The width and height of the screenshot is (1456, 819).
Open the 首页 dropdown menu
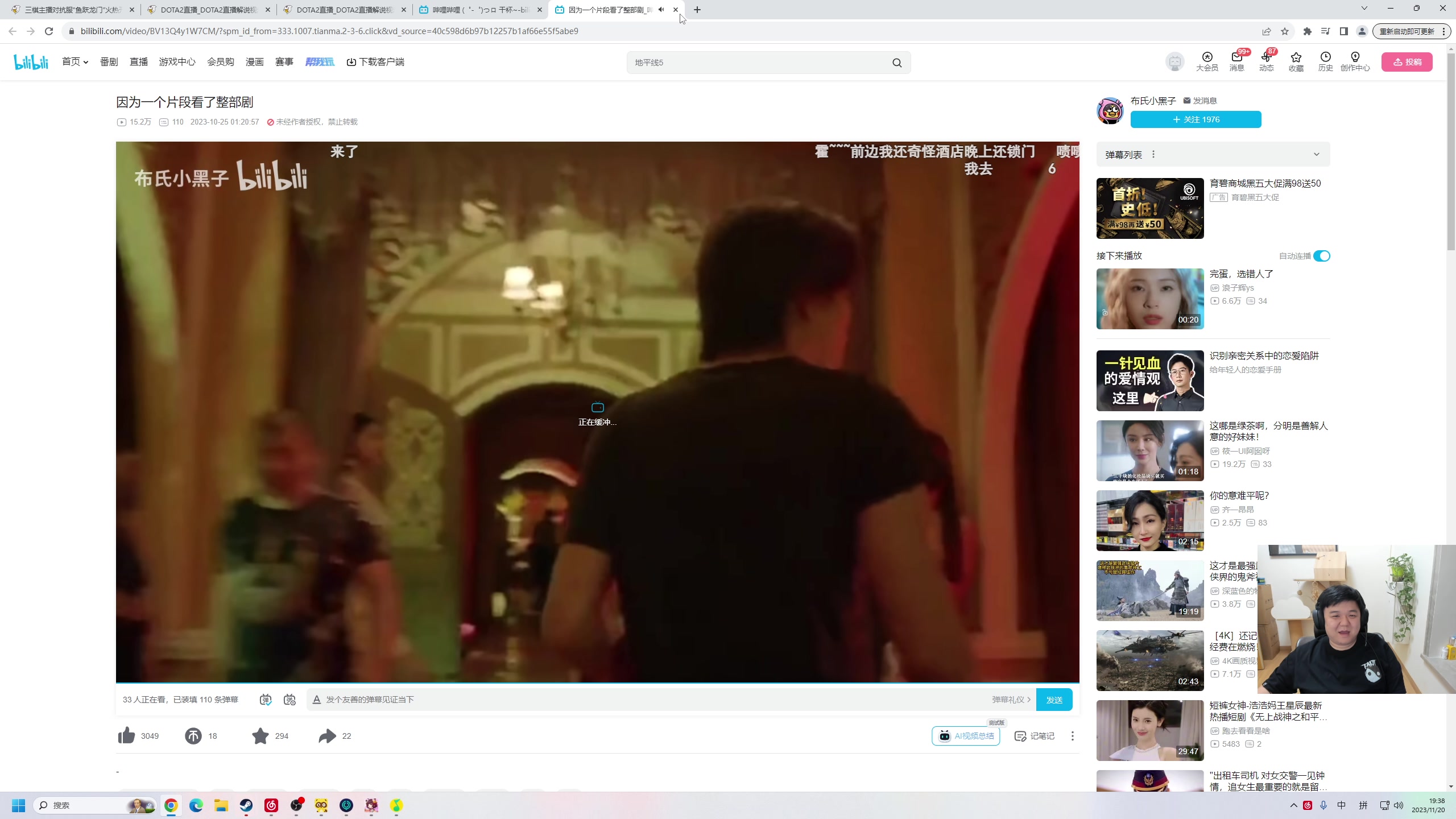coord(75,62)
